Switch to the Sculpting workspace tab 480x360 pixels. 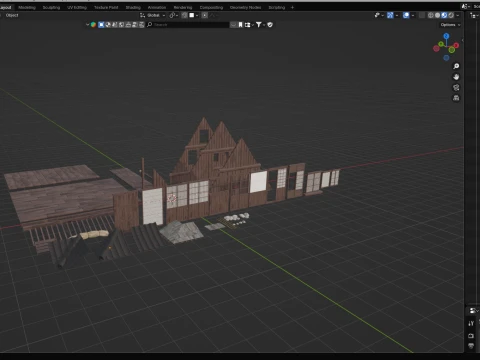(51, 7)
